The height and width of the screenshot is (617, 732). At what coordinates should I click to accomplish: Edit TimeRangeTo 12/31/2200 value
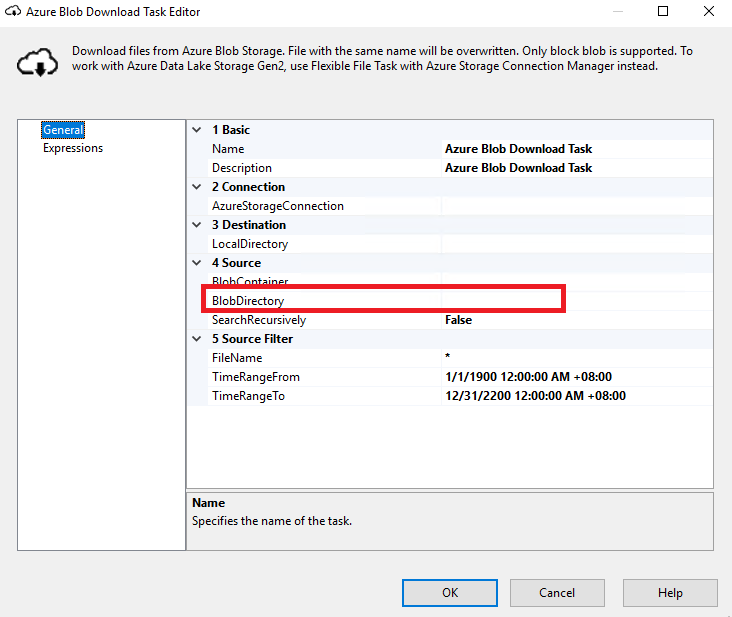577,396
